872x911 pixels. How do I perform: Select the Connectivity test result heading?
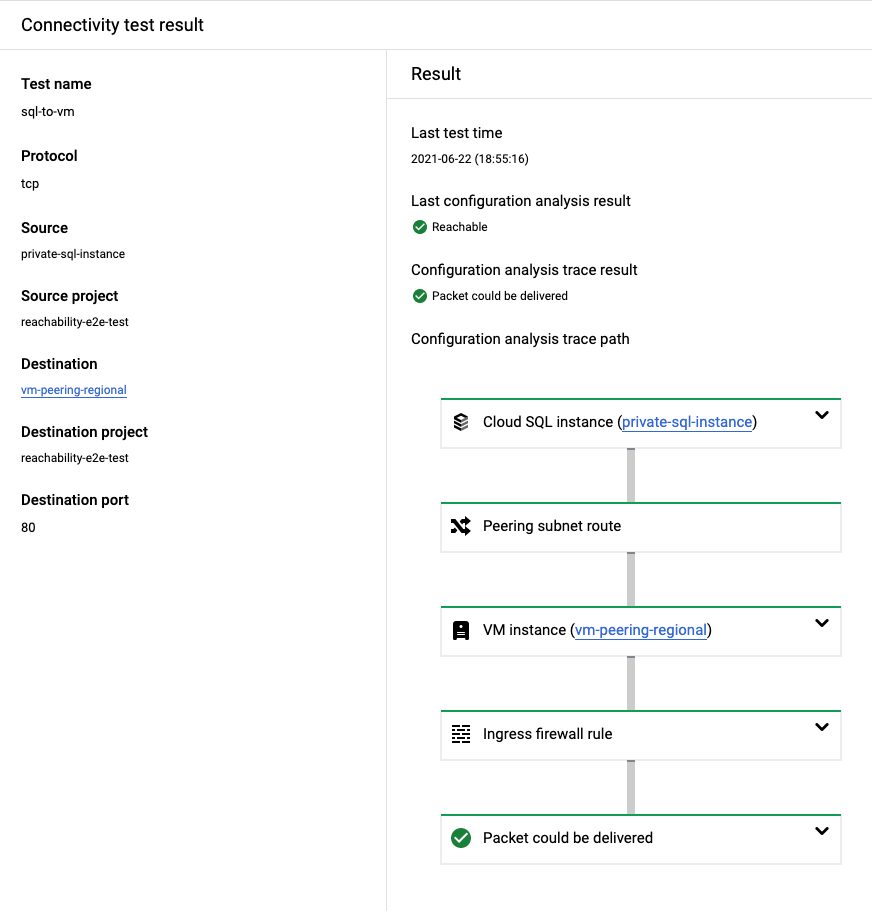(x=112, y=24)
